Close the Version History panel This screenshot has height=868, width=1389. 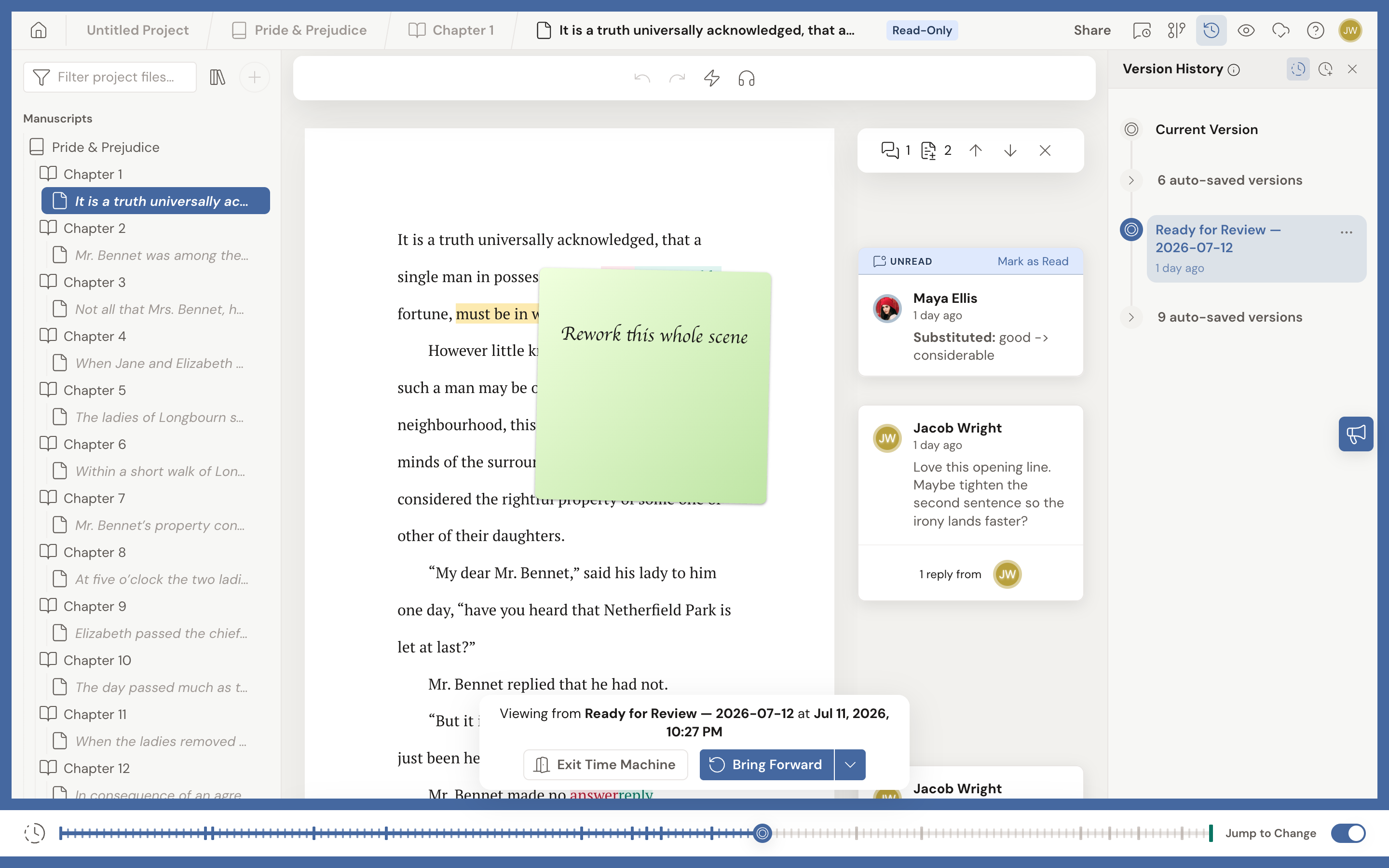[x=1352, y=69]
